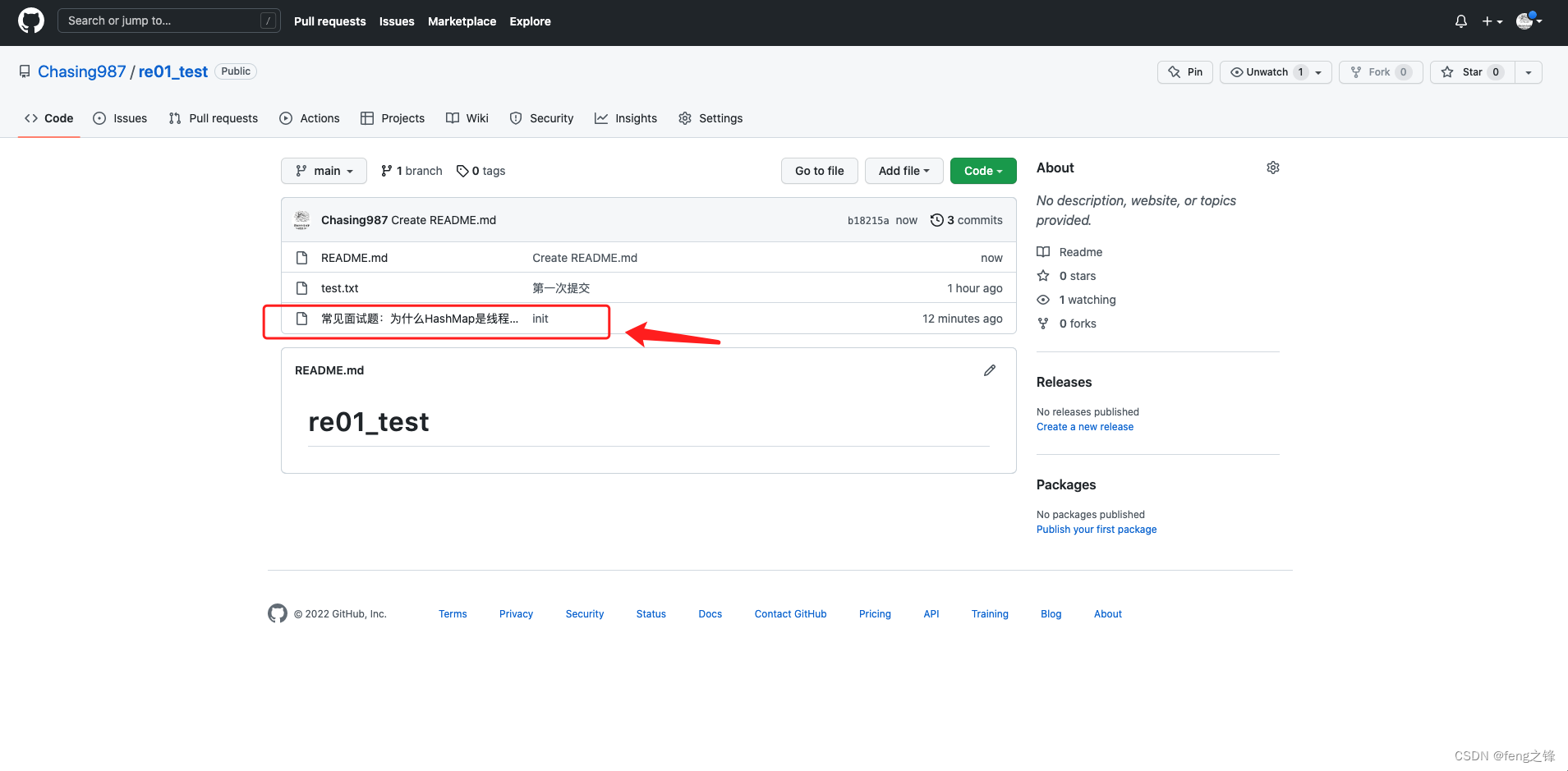Open the Releases heading link
This screenshot has height=771, width=1568.
[x=1064, y=382]
